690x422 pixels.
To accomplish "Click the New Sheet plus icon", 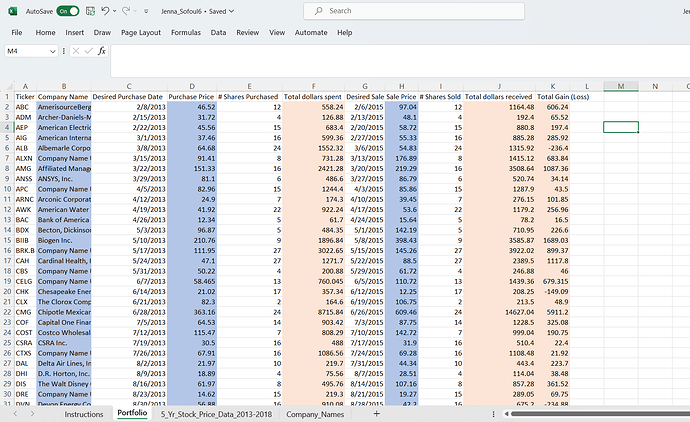I will (376, 414).
